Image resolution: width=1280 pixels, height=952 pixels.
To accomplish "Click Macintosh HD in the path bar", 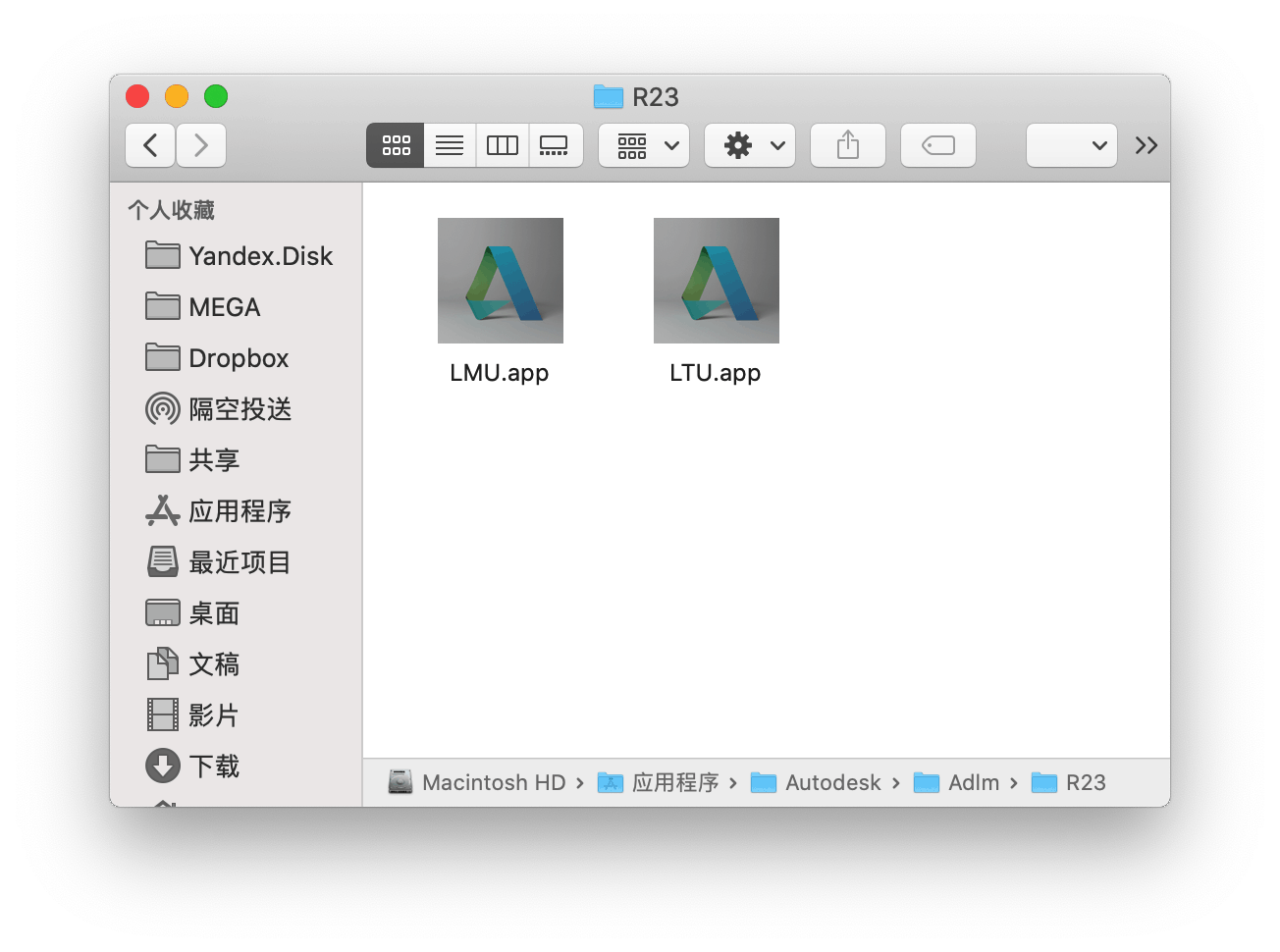I will point(493,782).
